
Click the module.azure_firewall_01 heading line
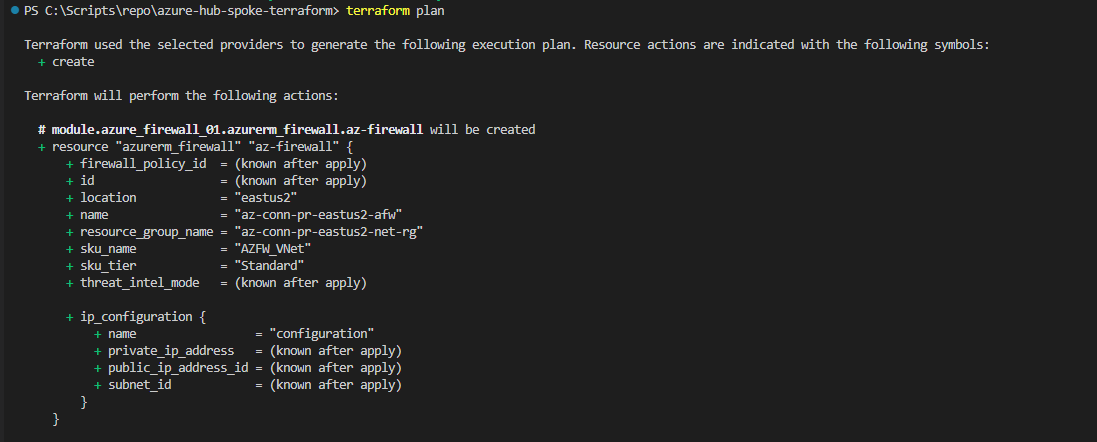tap(287, 129)
